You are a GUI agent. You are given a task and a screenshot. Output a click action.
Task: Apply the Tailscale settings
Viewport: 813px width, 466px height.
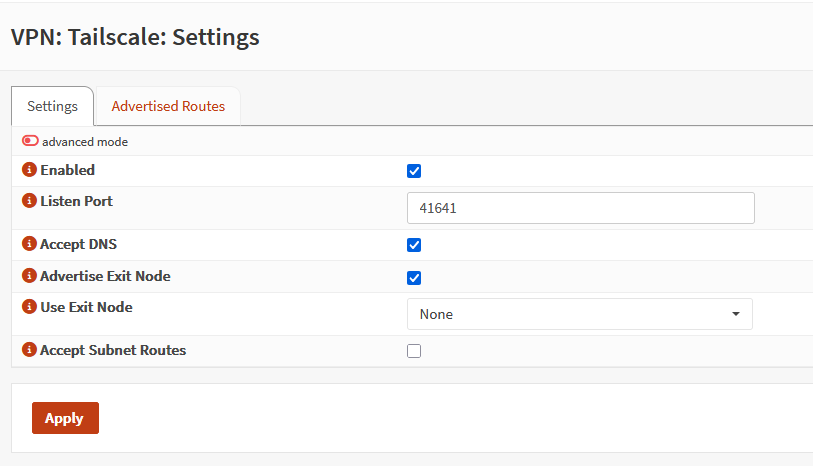(65, 418)
